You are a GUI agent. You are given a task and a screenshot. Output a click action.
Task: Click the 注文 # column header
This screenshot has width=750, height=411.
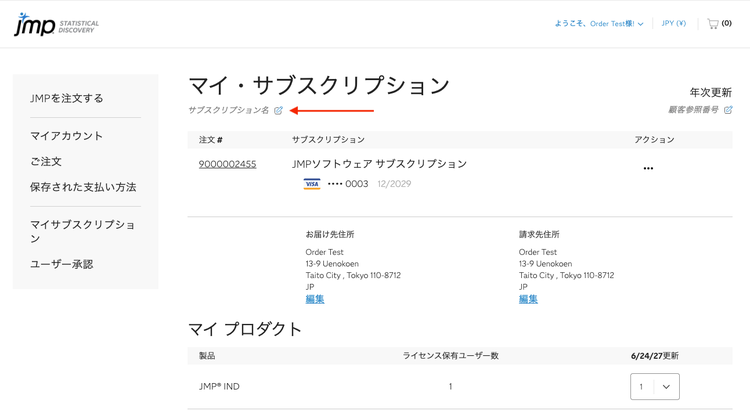pos(211,140)
